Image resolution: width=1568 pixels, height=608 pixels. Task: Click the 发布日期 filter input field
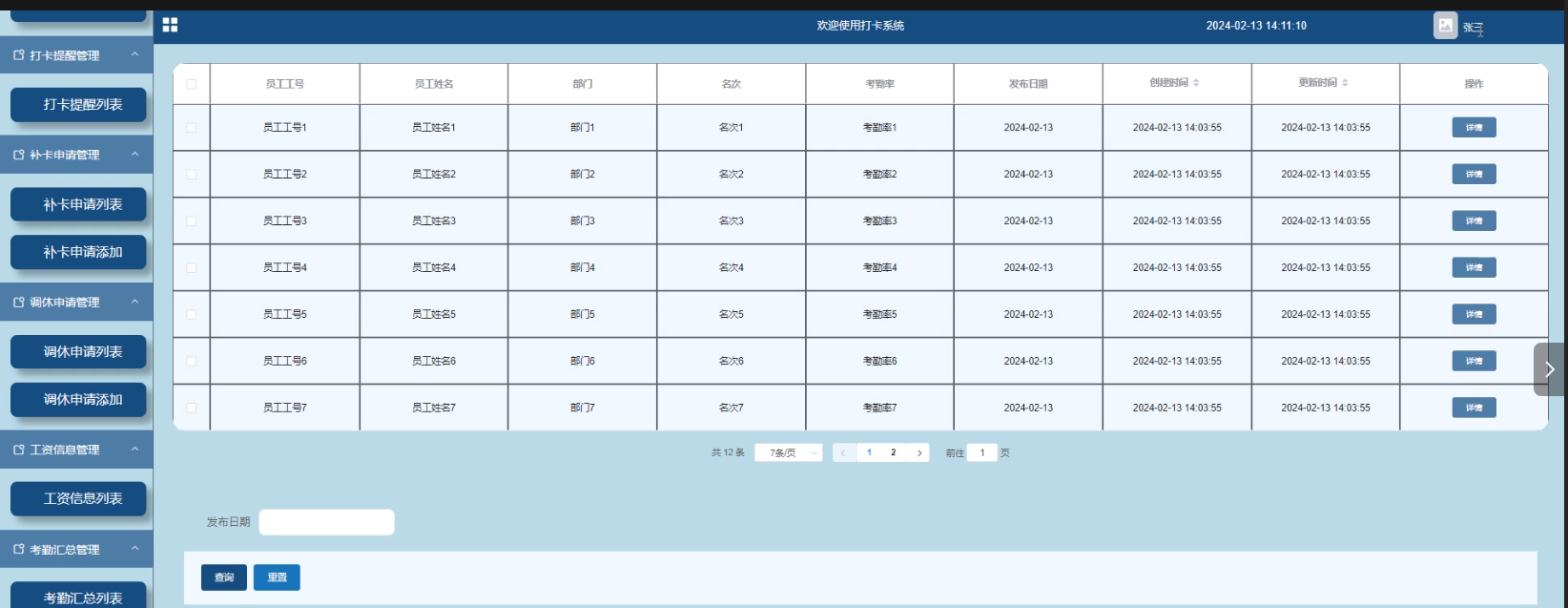pos(326,522)
